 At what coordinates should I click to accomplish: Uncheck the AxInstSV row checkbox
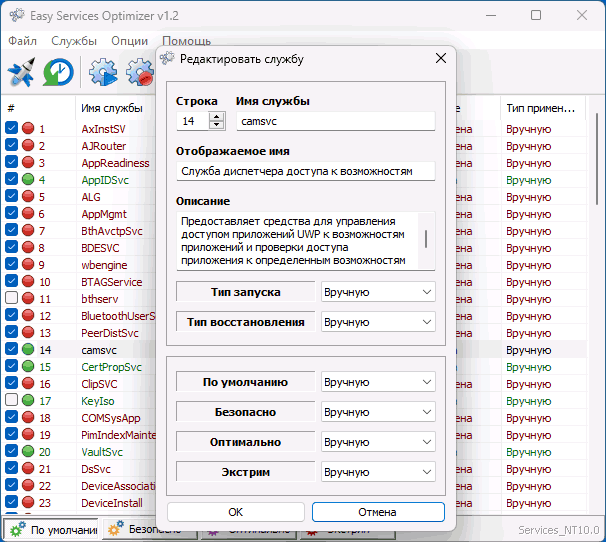tap(12, 128)
